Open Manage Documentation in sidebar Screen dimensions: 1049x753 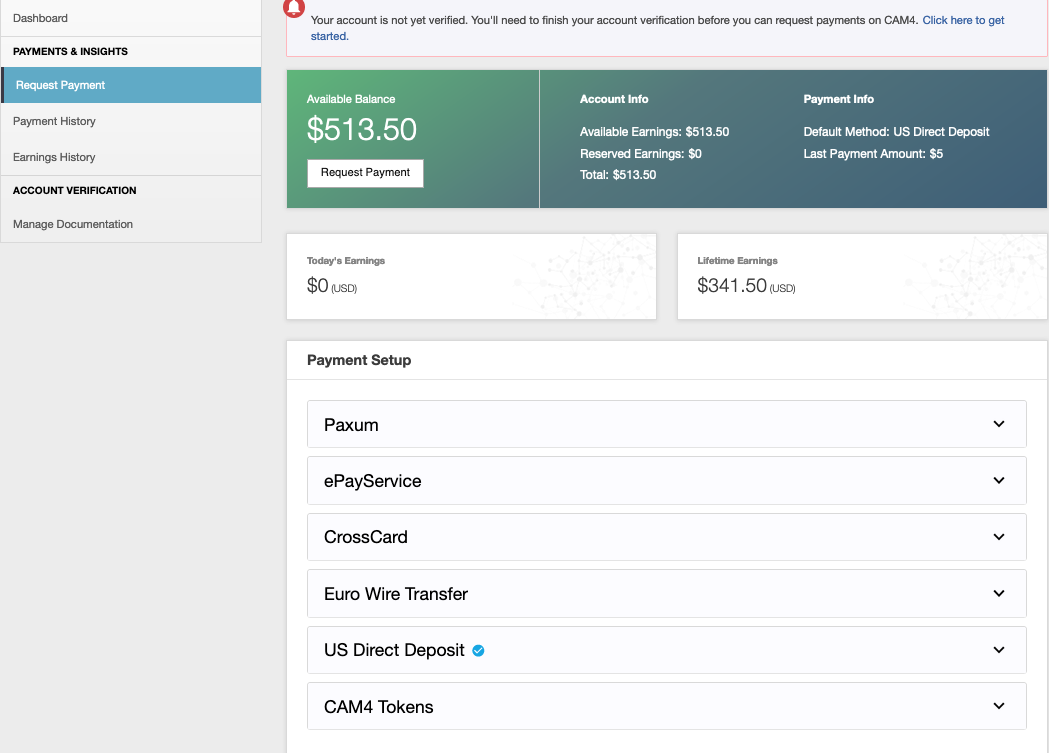point(73,224)
